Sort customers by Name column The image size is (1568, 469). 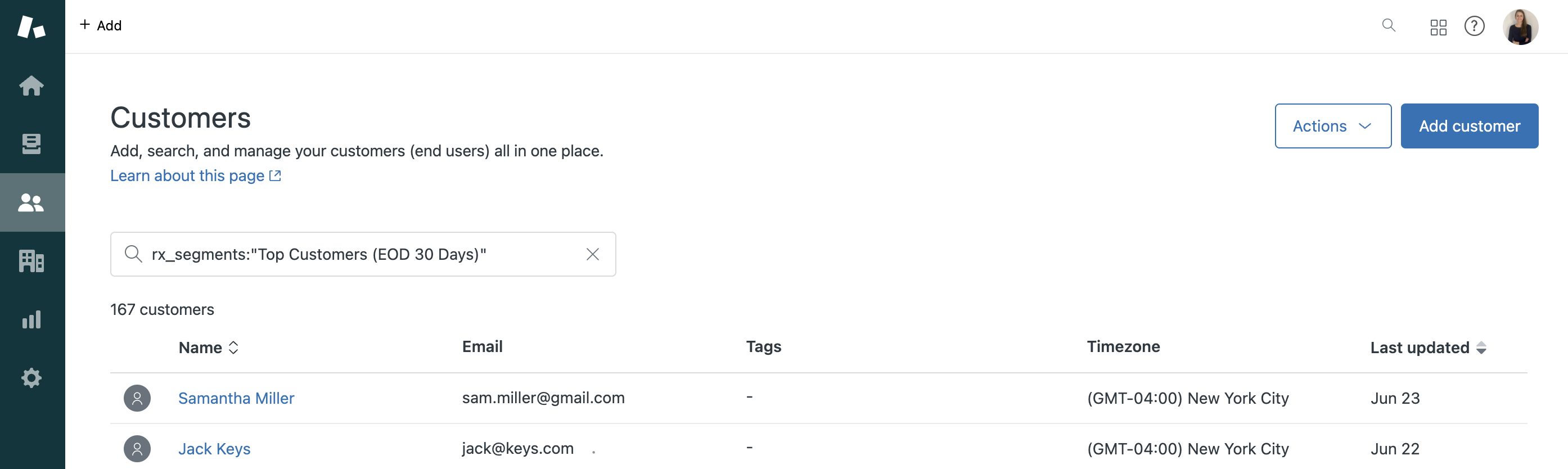[x=208, y=348]
